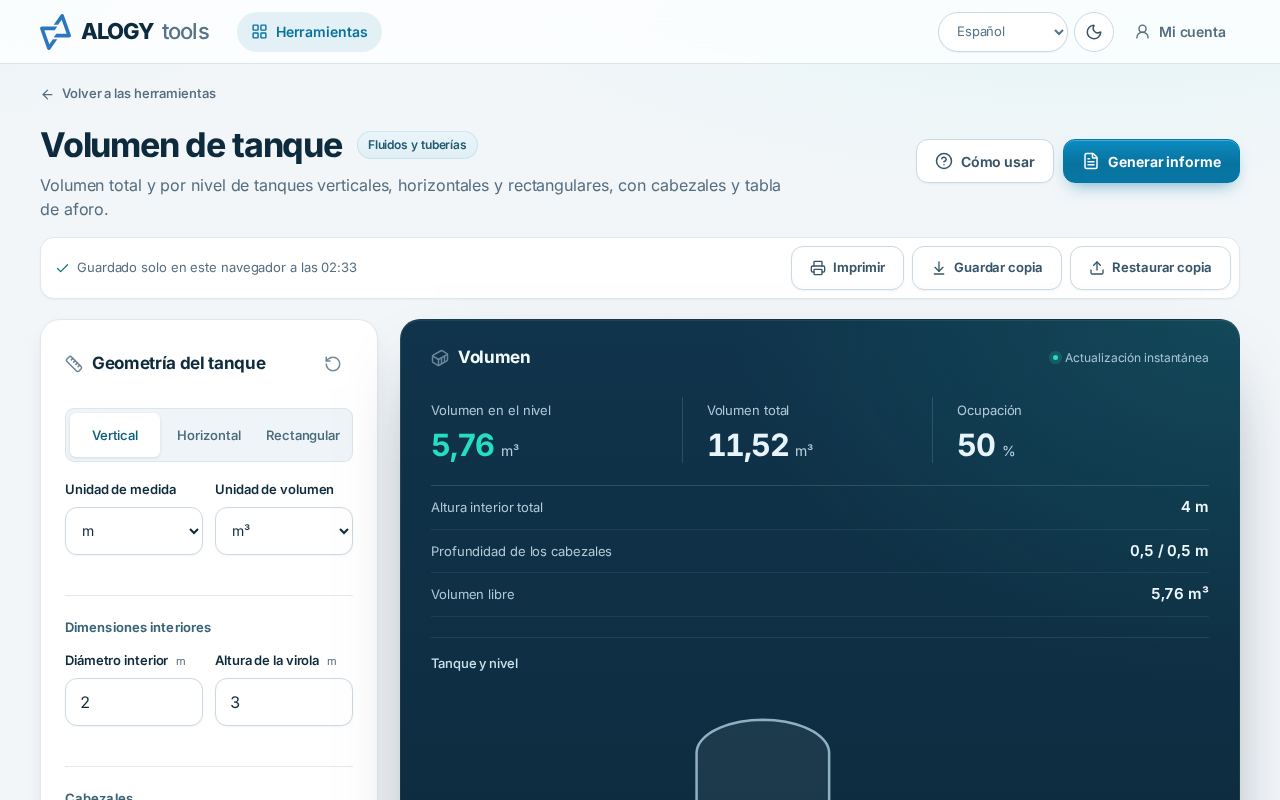
Task: Click the user icon beside Mi cuenta
Action: pos(1142,32)
